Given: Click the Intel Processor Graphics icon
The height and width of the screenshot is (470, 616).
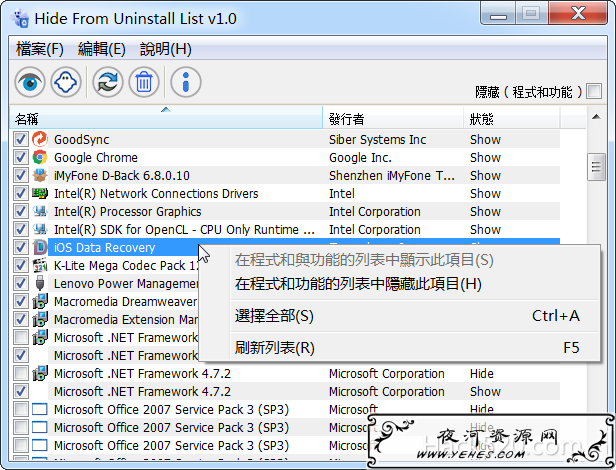Looking at the screenshot, I should point(40,211).
